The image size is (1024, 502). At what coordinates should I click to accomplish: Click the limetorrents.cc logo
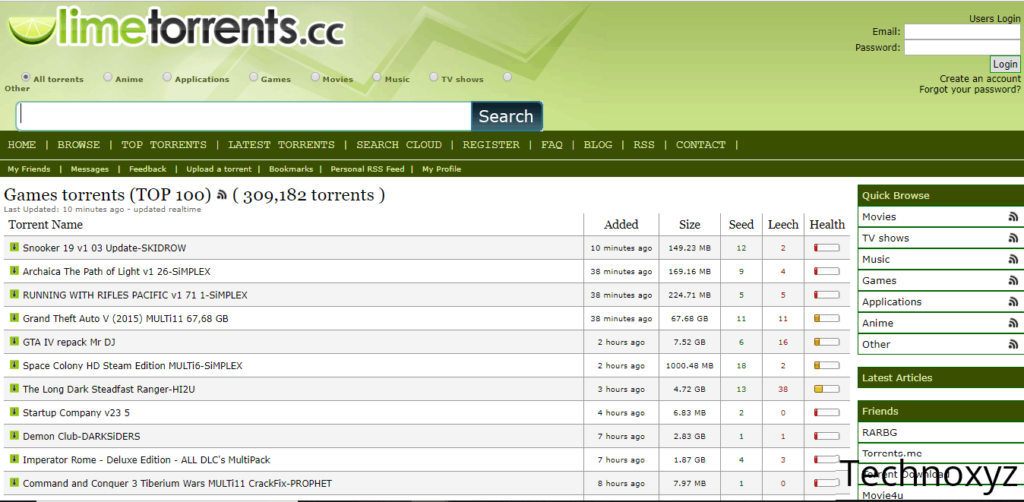(x=175, y=27)
